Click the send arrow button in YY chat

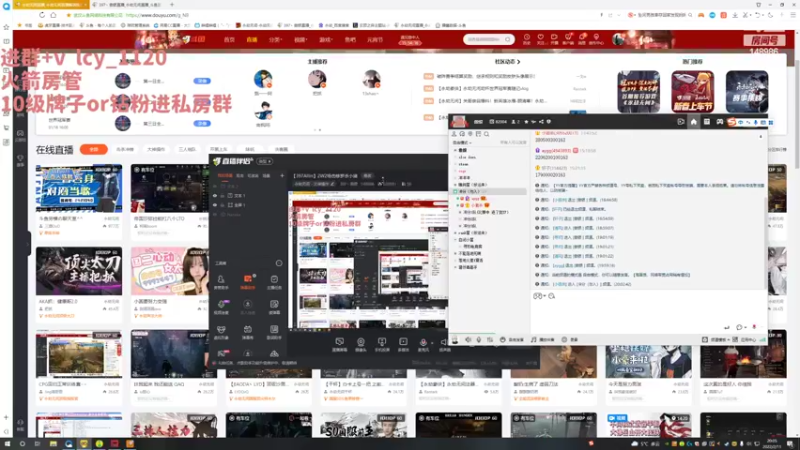click(727, 327)
